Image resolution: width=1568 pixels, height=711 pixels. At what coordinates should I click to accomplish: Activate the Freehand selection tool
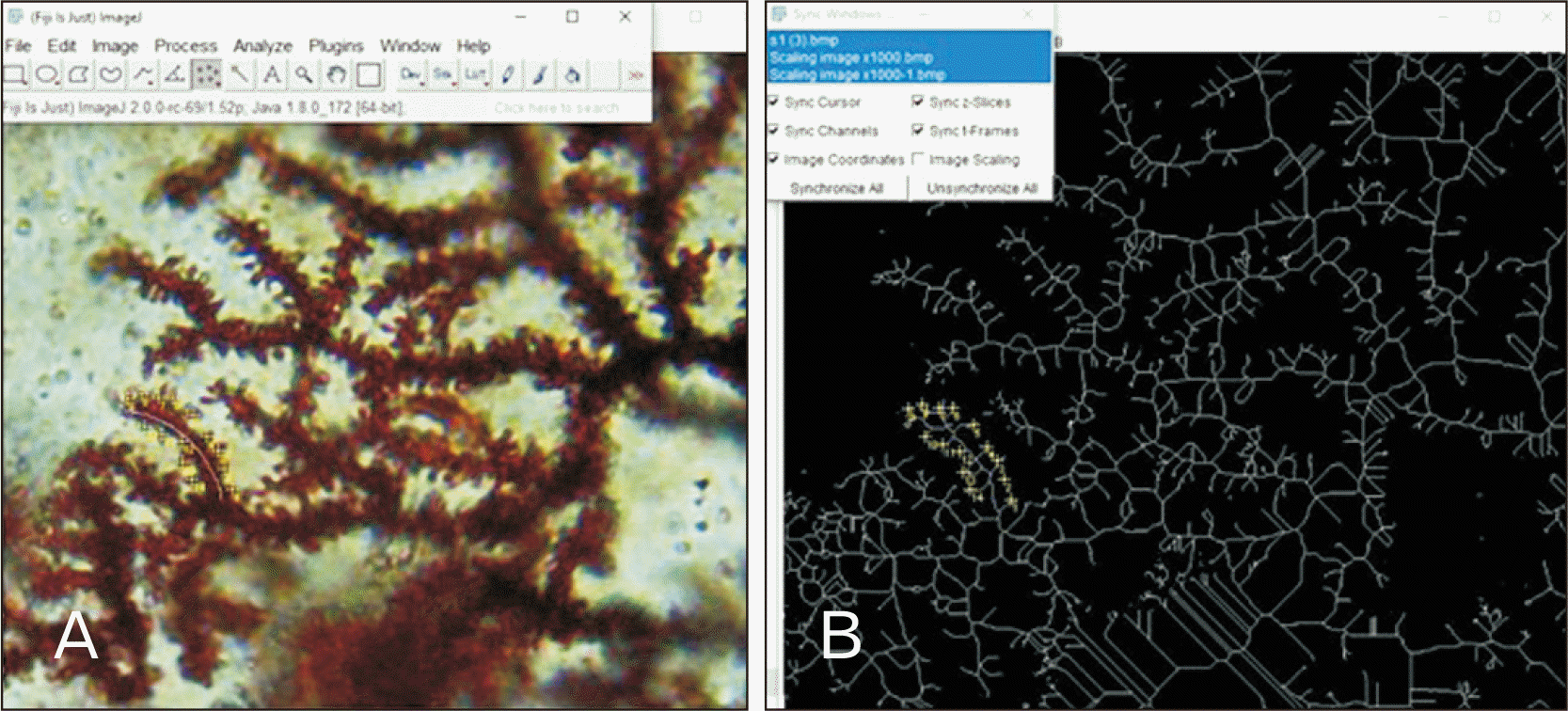pos(111,74)
